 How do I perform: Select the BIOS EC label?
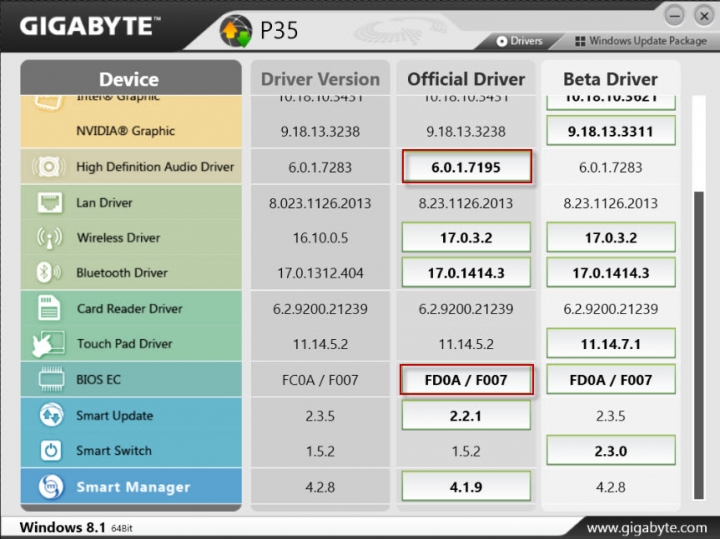click(98, 380)
